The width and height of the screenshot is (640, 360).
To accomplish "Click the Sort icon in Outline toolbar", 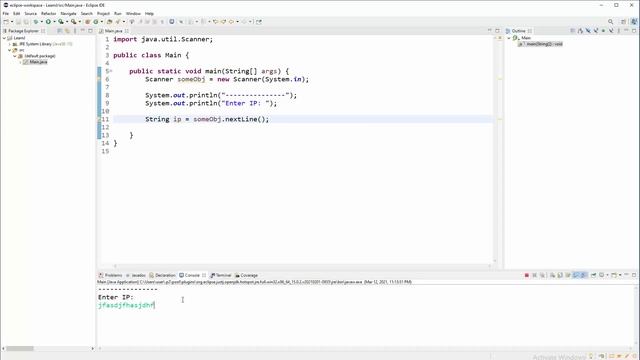I will click(x=580, y=31).
